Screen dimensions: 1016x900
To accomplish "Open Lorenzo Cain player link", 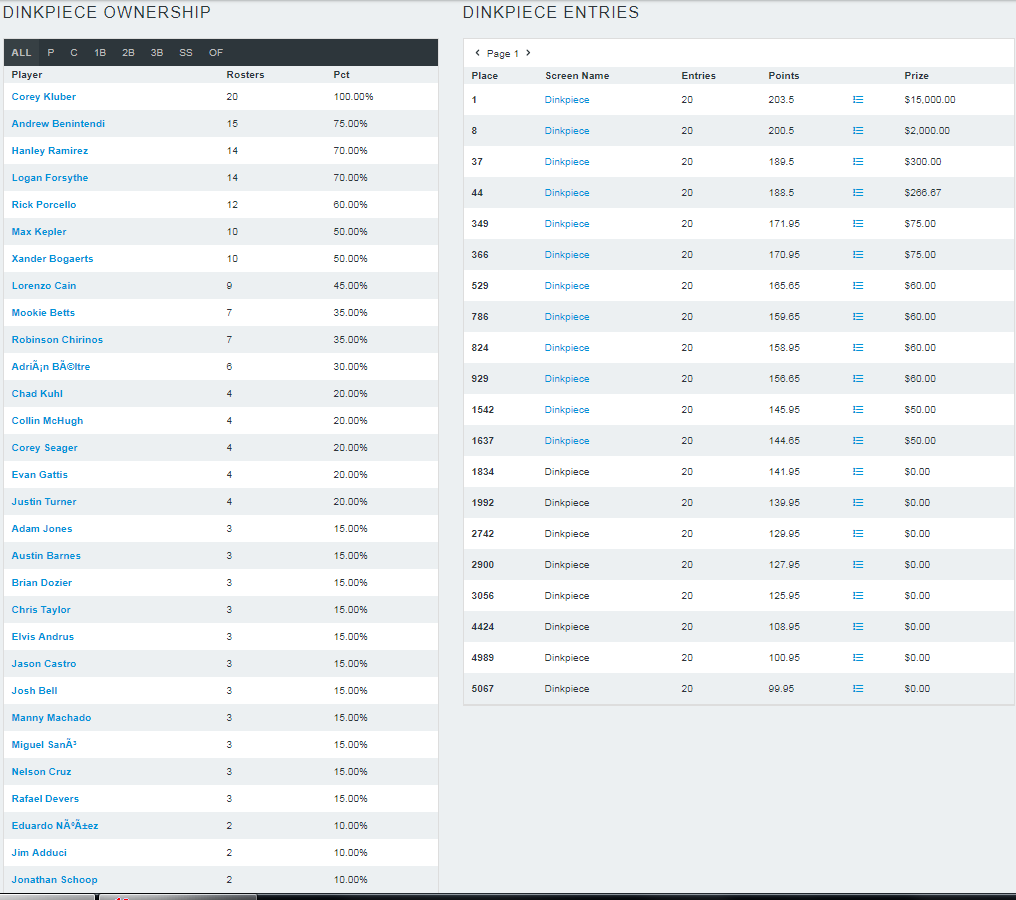I will coord(44,286).
